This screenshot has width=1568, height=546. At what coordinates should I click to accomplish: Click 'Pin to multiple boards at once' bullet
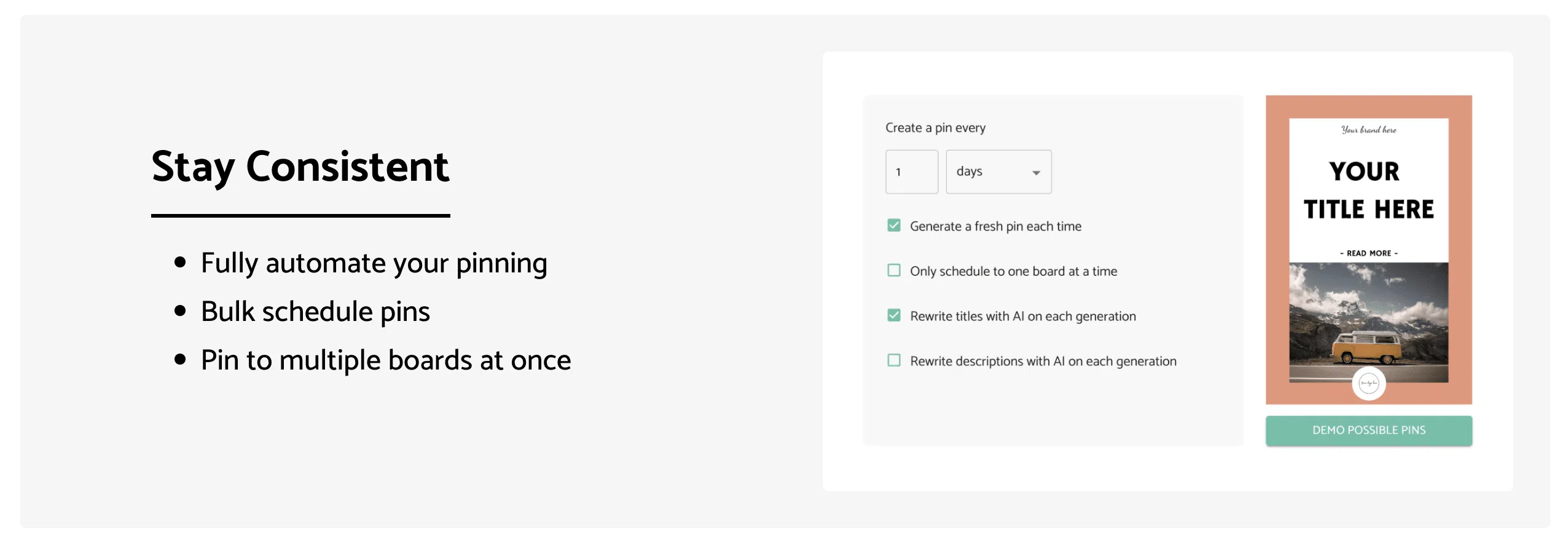coord(385,360)
